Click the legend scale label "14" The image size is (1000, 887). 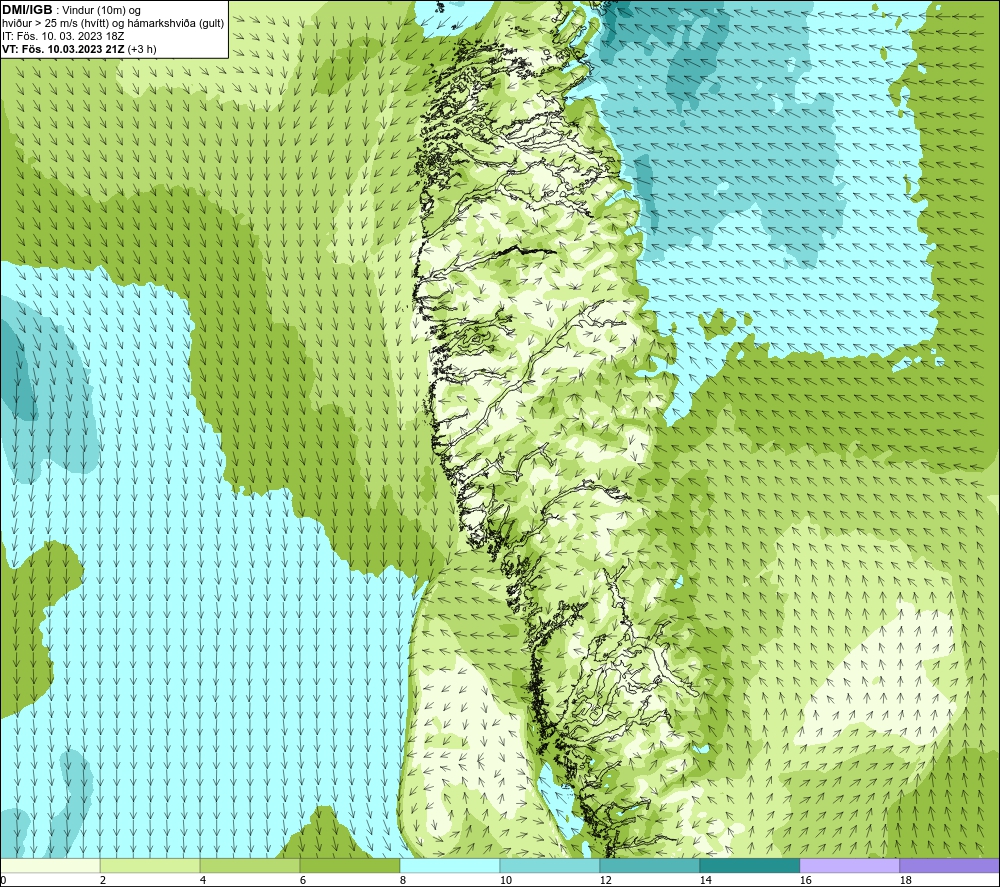[705, 880]
